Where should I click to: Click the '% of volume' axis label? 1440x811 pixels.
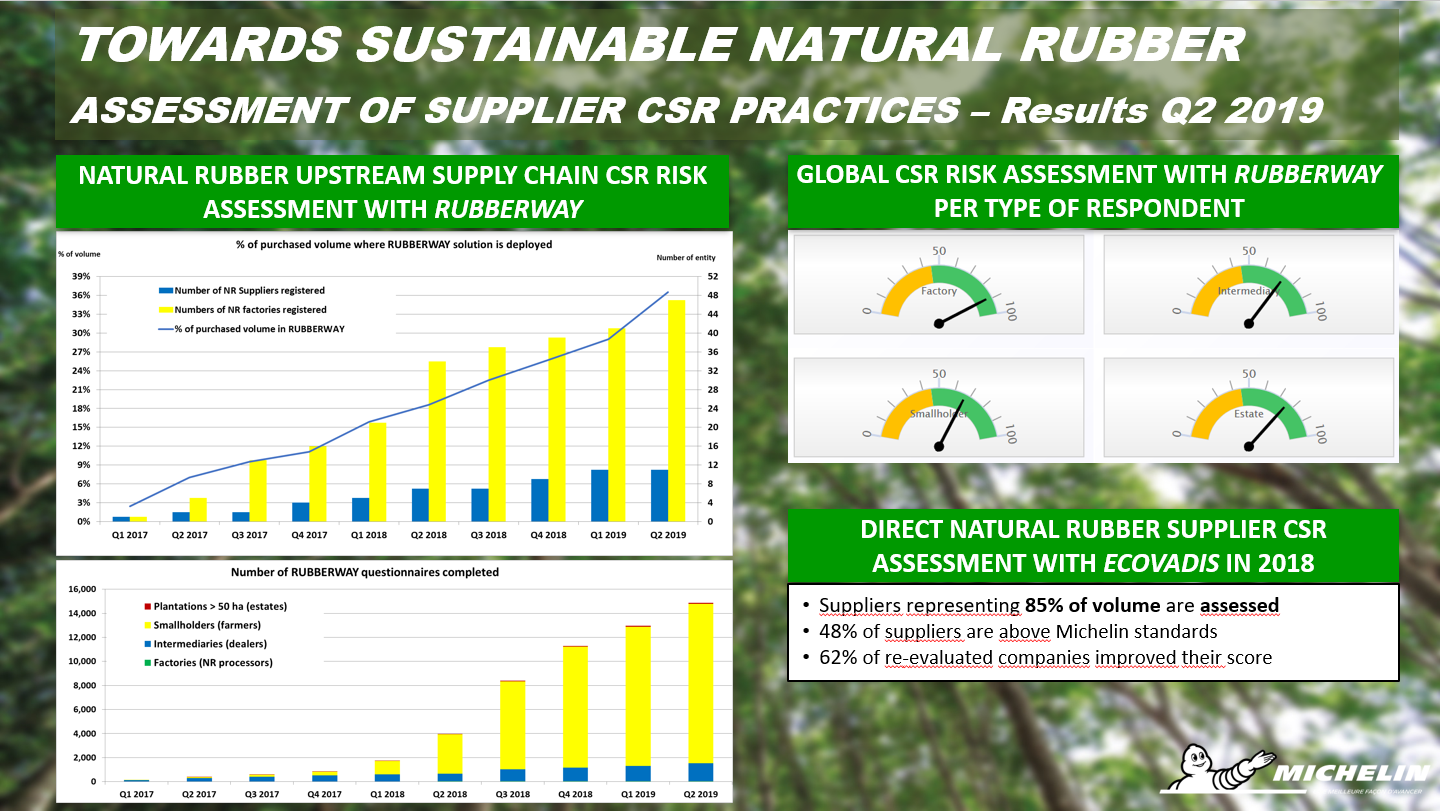[79, 254]
